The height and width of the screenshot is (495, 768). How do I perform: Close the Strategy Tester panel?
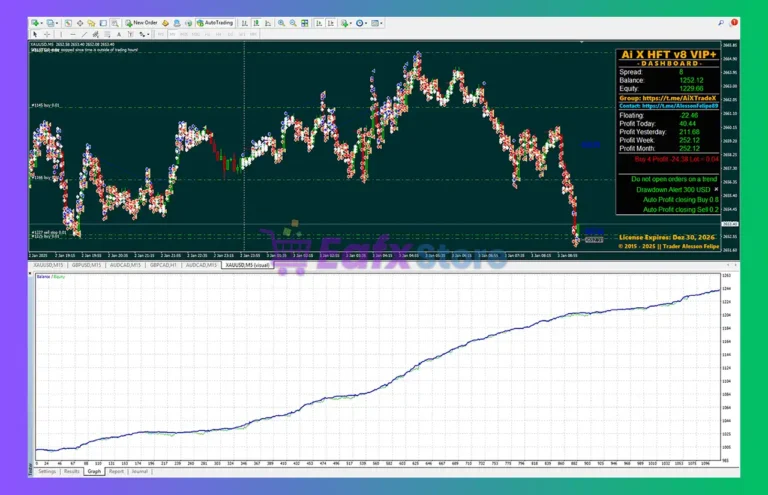pyautogui.click(x=30, y=274)
